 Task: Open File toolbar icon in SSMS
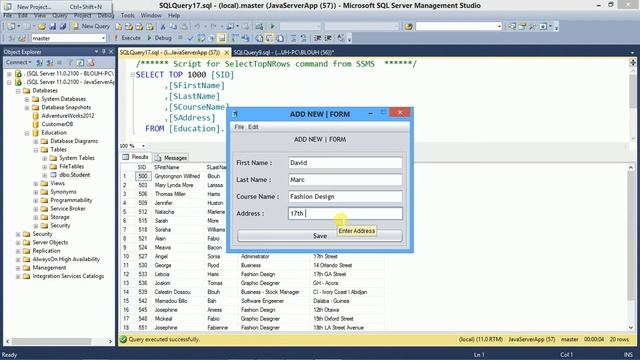[42, 27]
